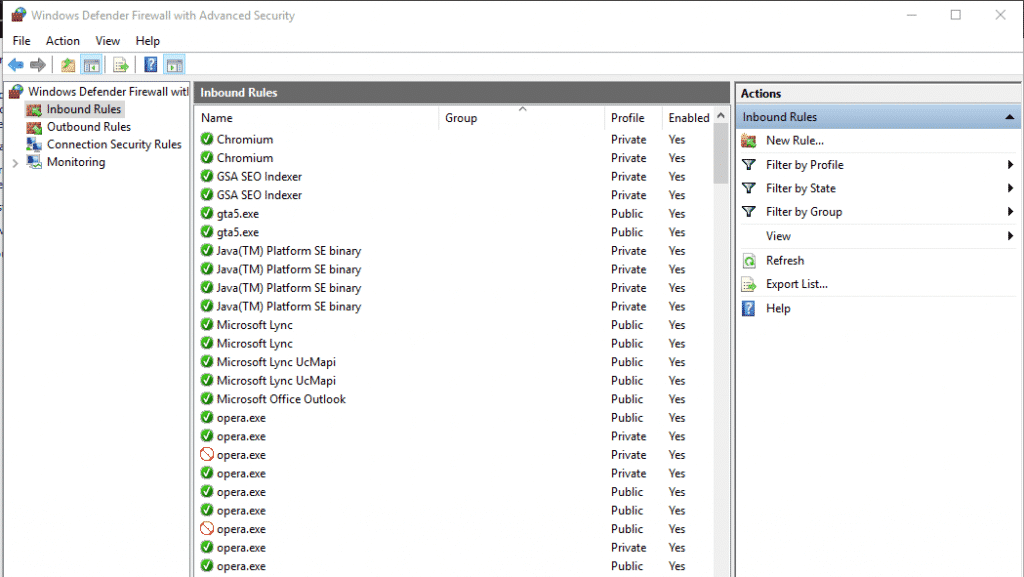Sort rules by the Profile column header
Screen dimensions: 1024x577
click(628, 118)
